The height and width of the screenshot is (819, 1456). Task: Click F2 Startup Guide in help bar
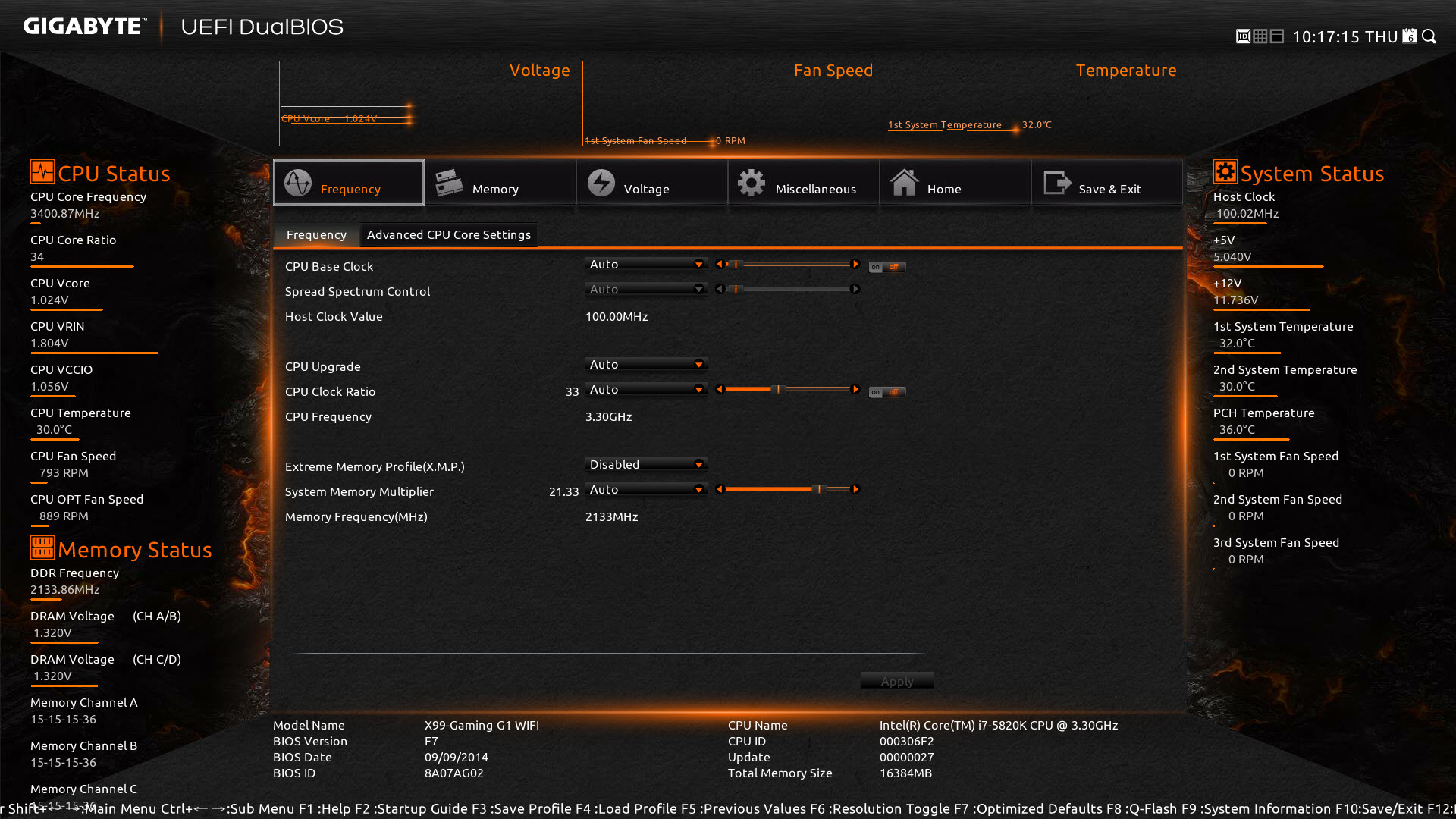412,808
